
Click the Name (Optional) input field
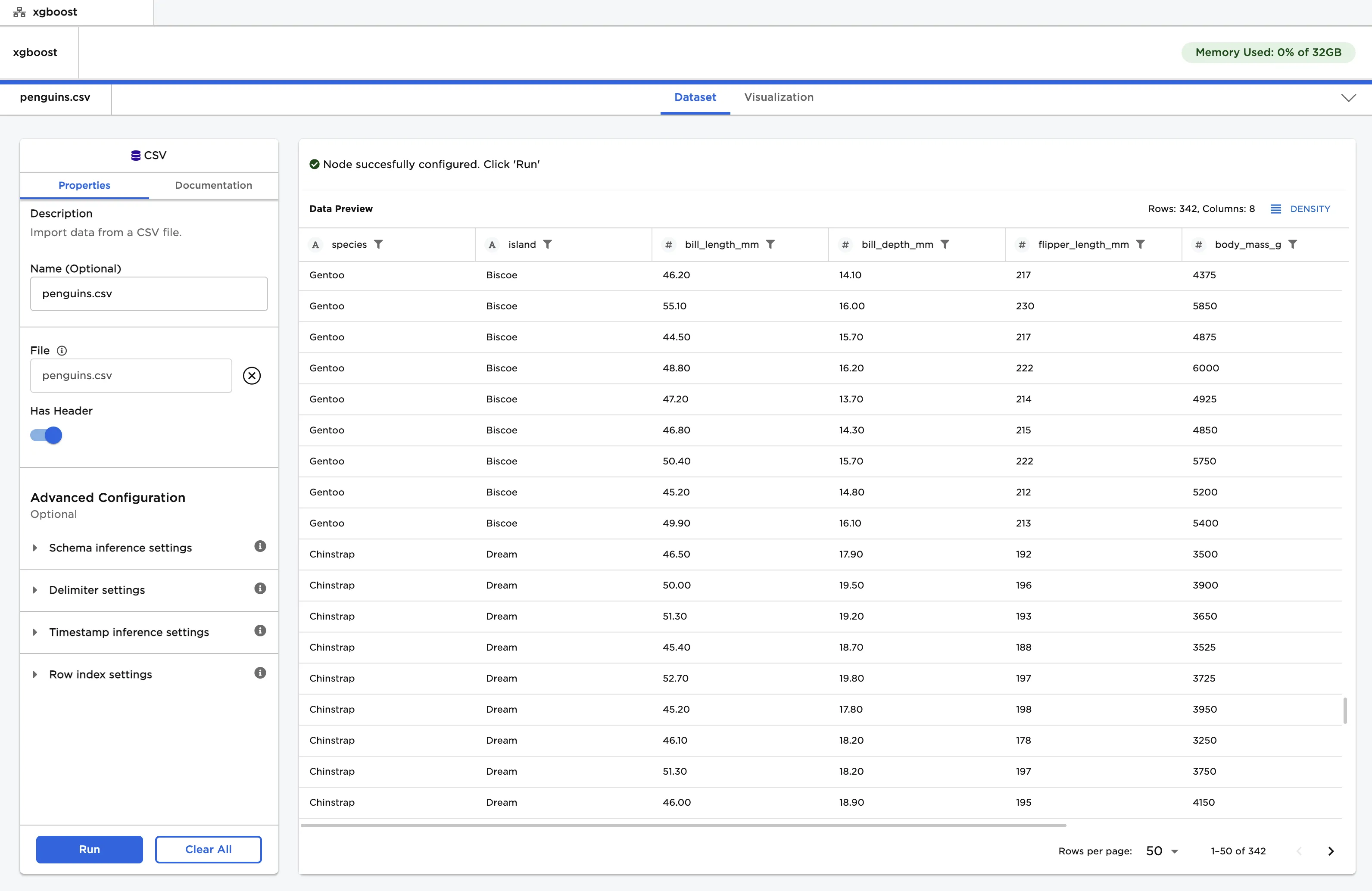pos(149,294)
